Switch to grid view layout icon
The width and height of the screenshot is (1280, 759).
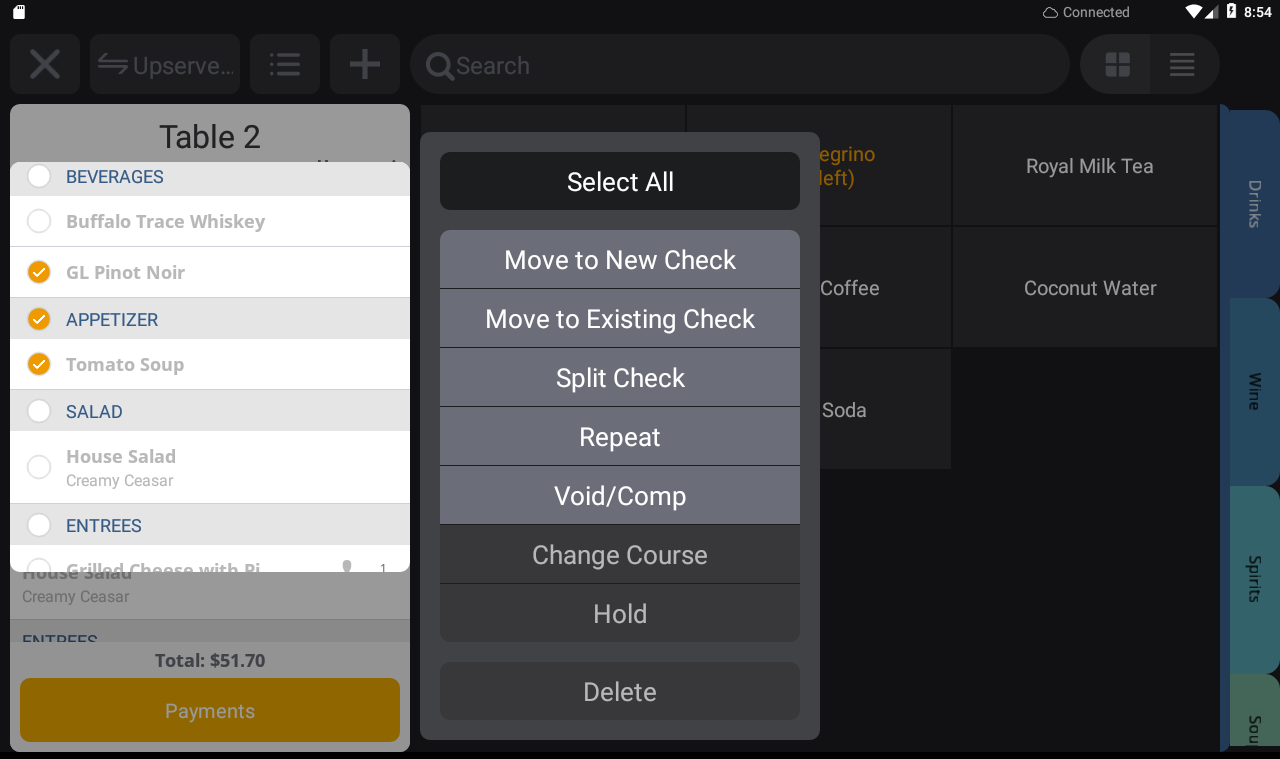click(x=1117, y=65)
